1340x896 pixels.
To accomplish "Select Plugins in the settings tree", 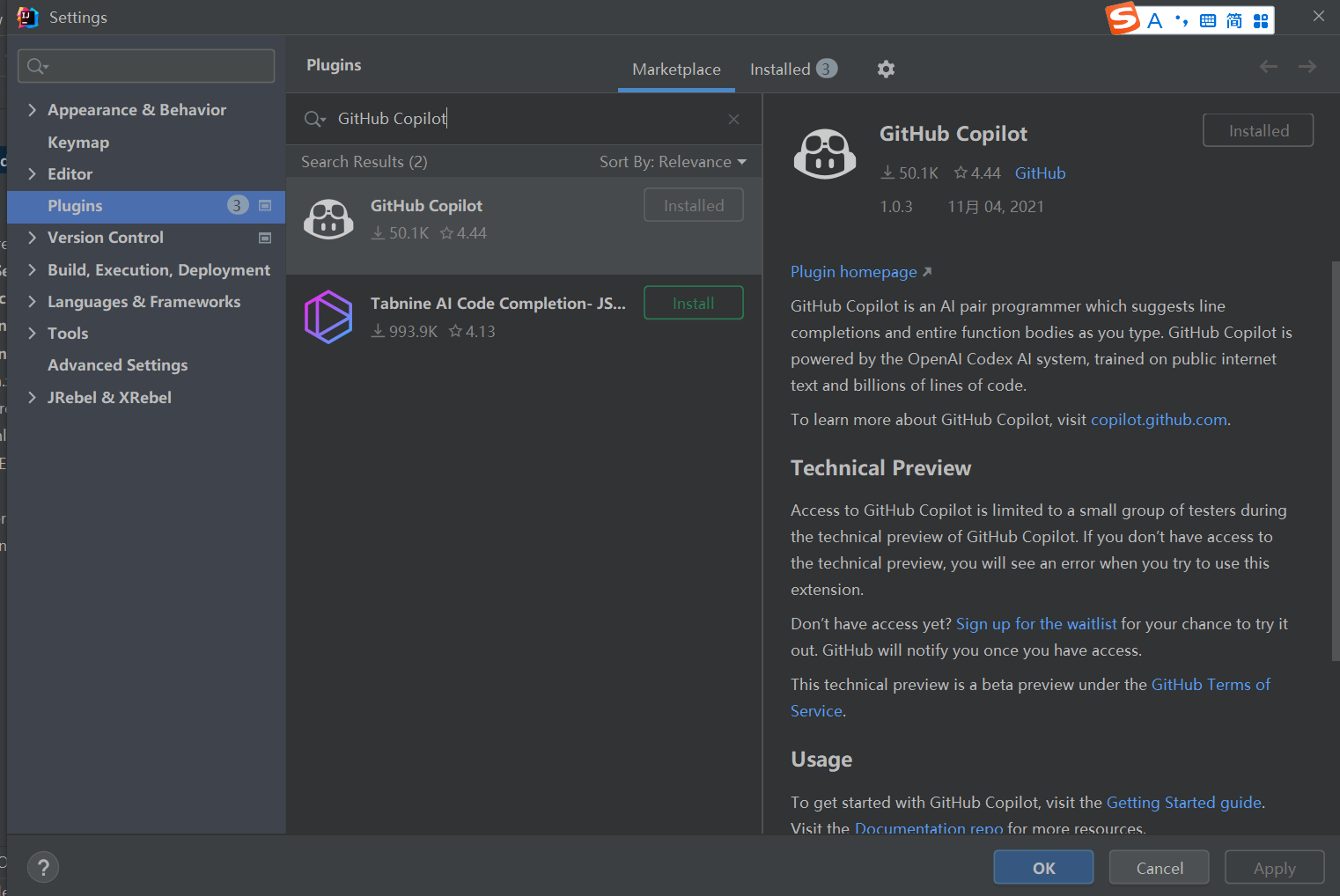I will (146, 206).
